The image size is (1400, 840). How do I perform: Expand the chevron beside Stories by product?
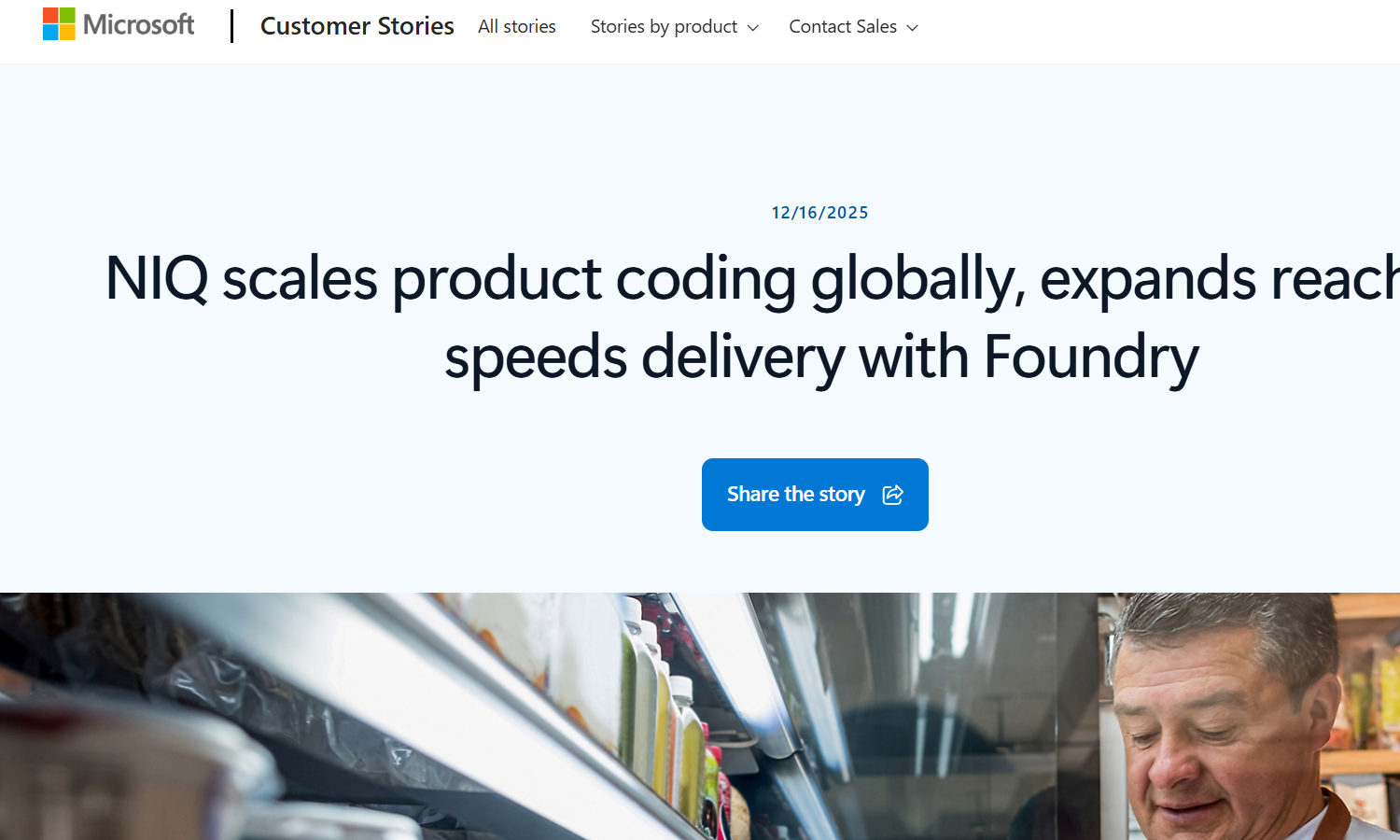point(753,28)
